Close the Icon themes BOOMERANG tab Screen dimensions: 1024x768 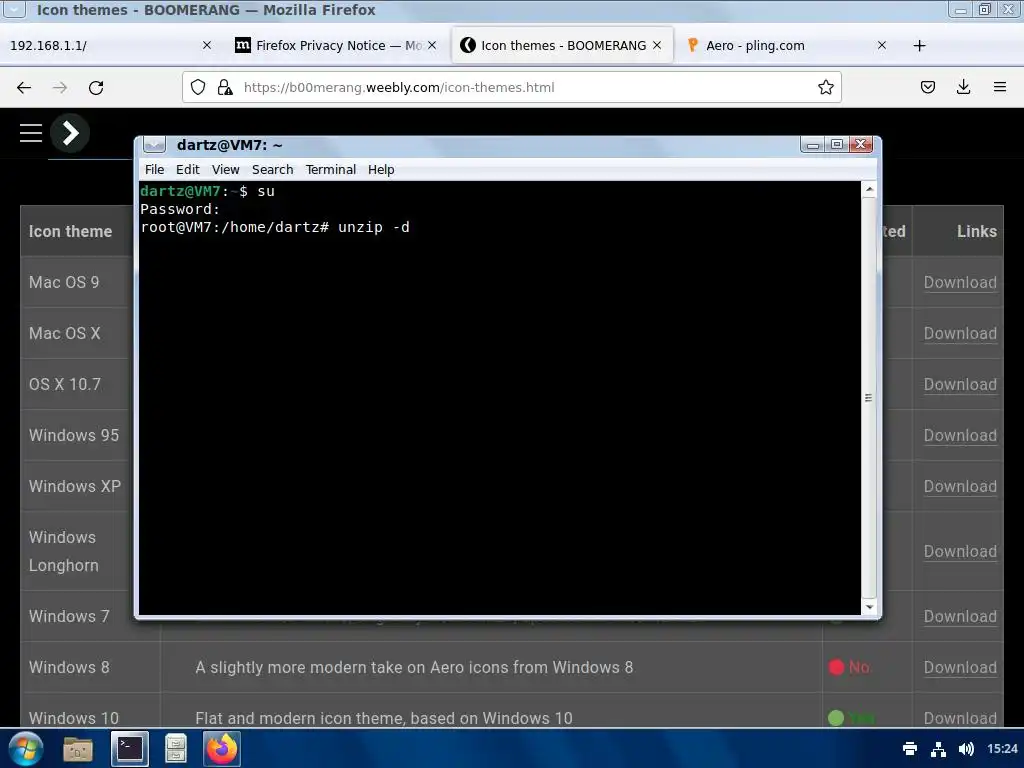tap(657, 45)
